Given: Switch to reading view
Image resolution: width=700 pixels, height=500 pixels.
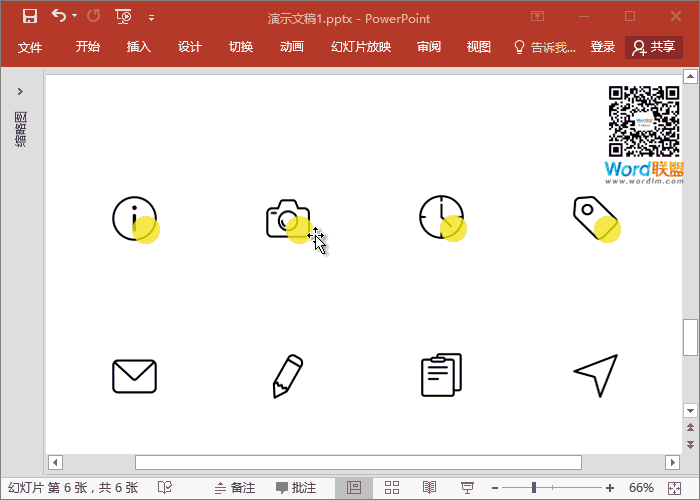Looking at the screenshot, I should pyautogui.click(x=429, y=488).
